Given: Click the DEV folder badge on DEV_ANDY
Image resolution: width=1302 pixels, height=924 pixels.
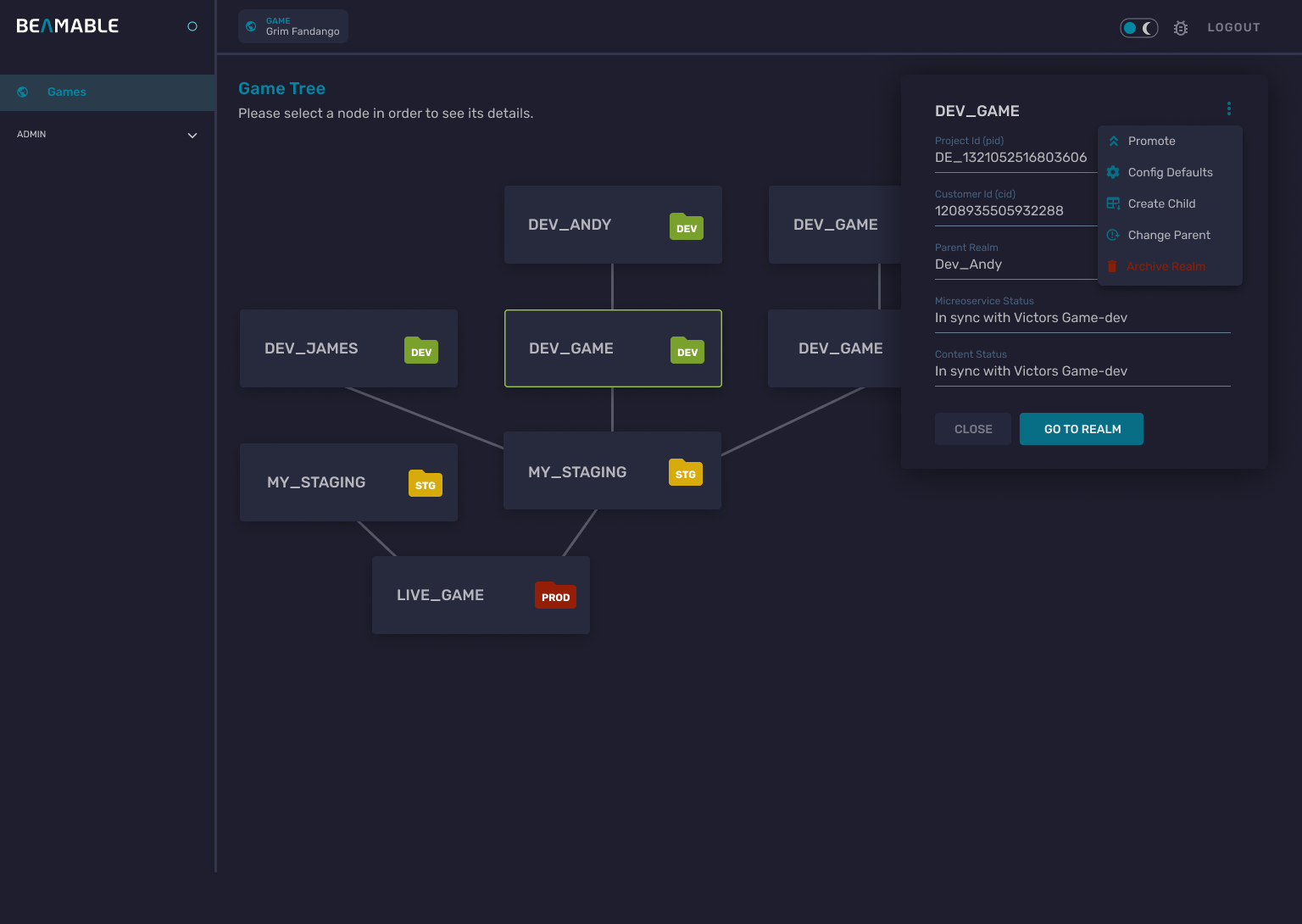Looking at the screenshot, I should click(686, 227).
